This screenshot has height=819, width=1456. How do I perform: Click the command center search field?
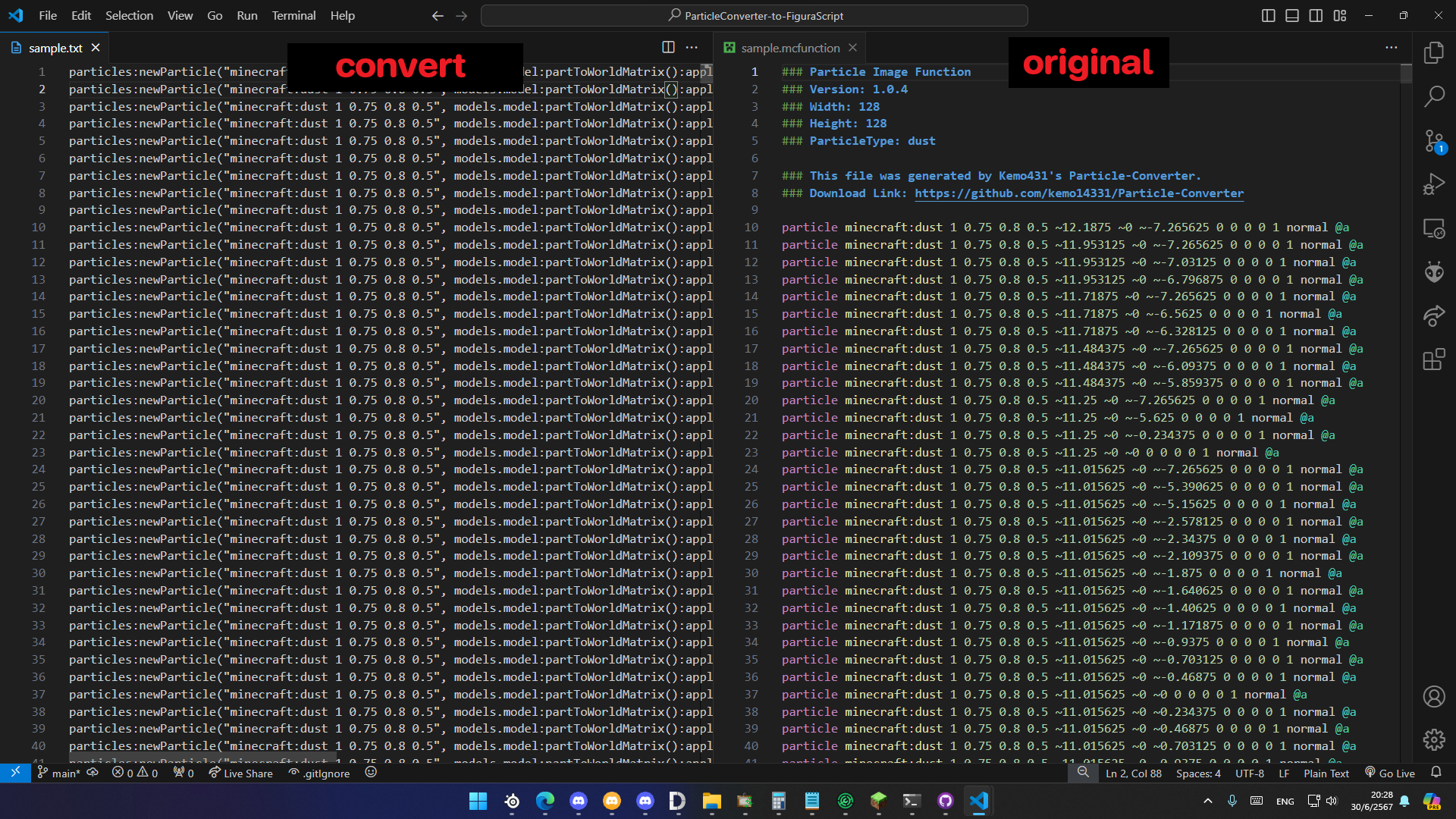coord(754,15)
